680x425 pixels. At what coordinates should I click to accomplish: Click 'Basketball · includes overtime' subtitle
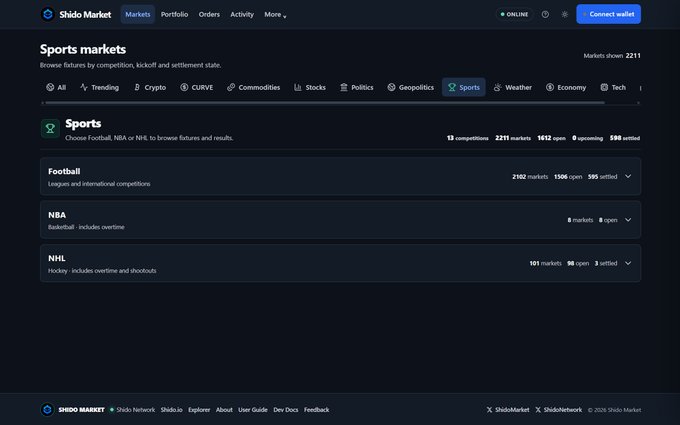point(86,227)
